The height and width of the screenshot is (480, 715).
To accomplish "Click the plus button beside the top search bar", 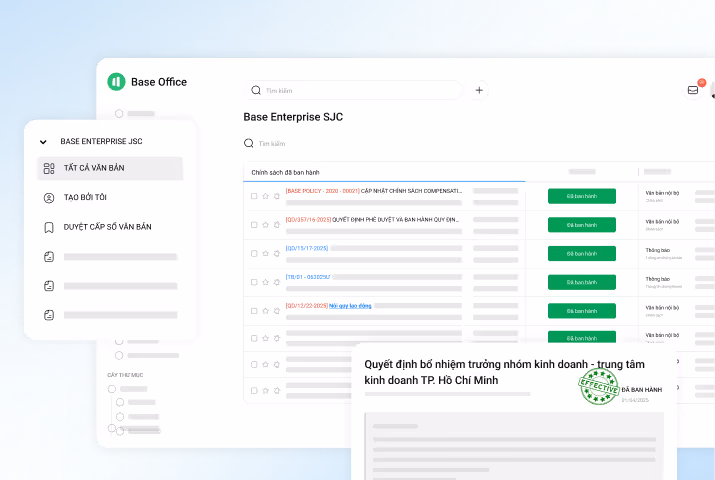I will point(479,90).
